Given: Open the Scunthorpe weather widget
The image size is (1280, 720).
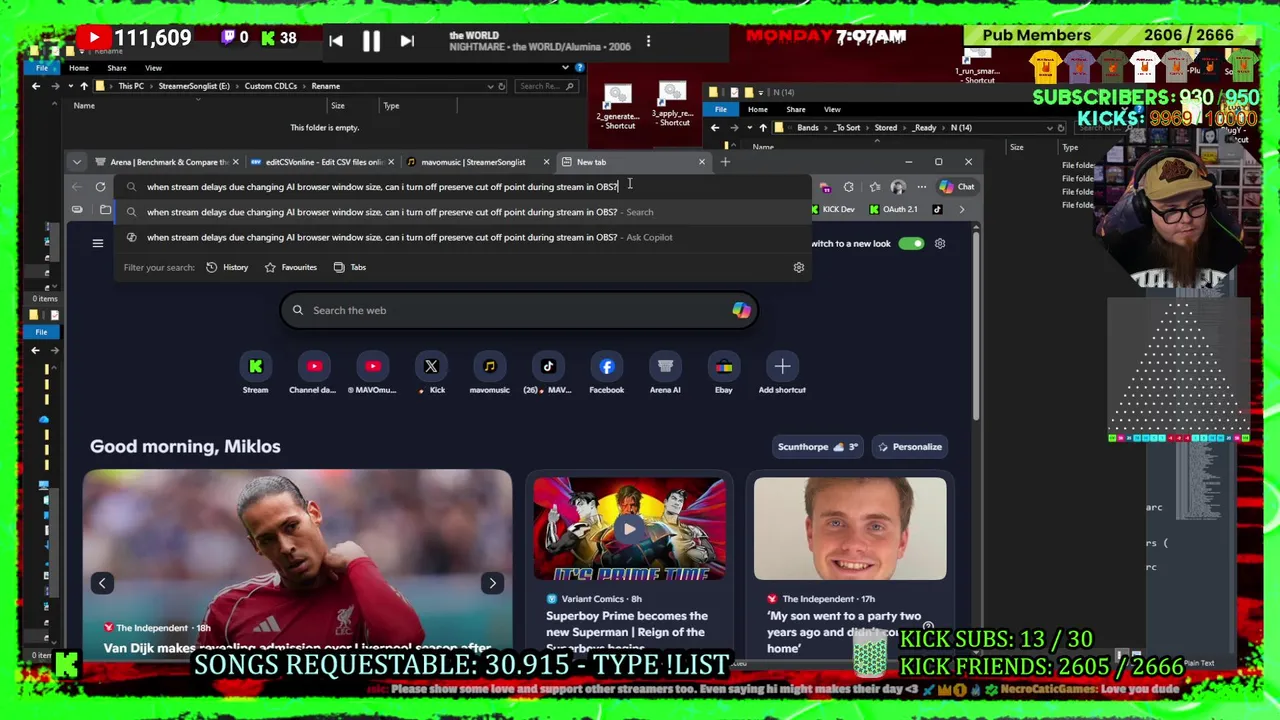Looking at the screenshot, I should click(818, 447).
